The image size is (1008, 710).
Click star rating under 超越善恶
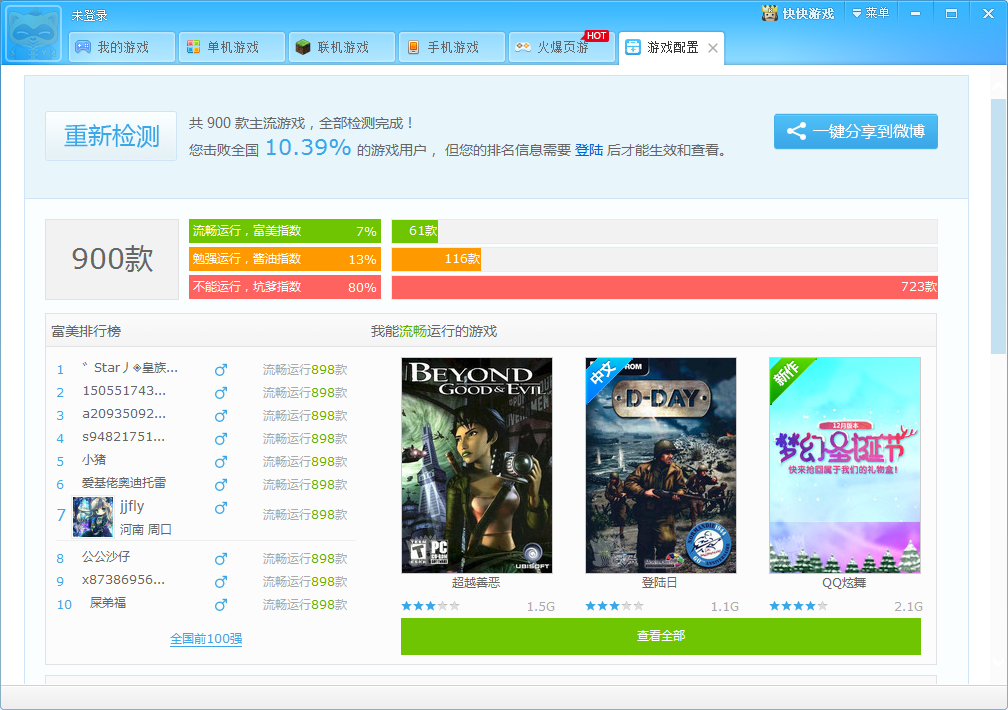(x=430, y=606)
